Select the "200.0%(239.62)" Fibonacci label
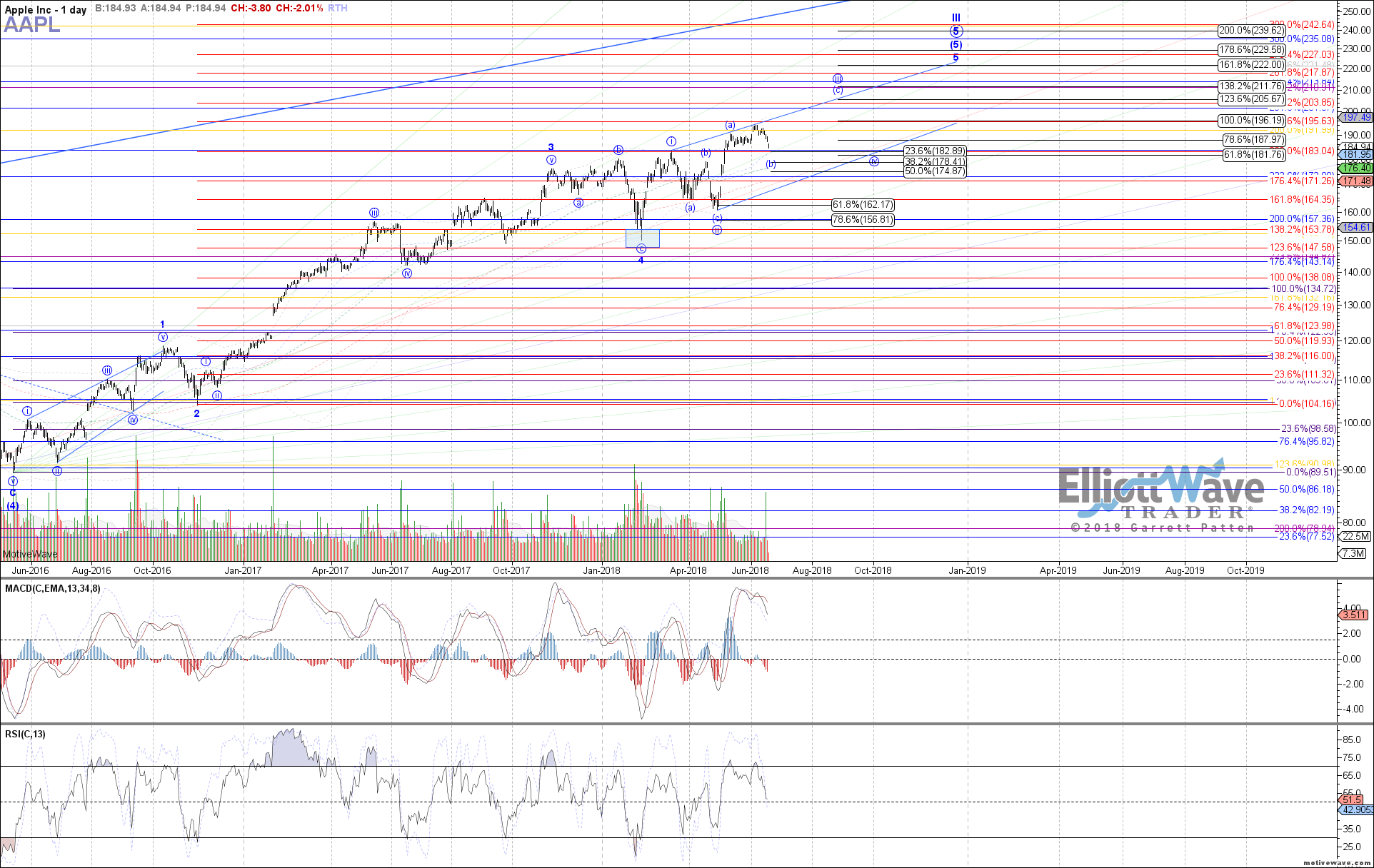The height and width of the screenshot is (868, 1374). pos(1251,31)
